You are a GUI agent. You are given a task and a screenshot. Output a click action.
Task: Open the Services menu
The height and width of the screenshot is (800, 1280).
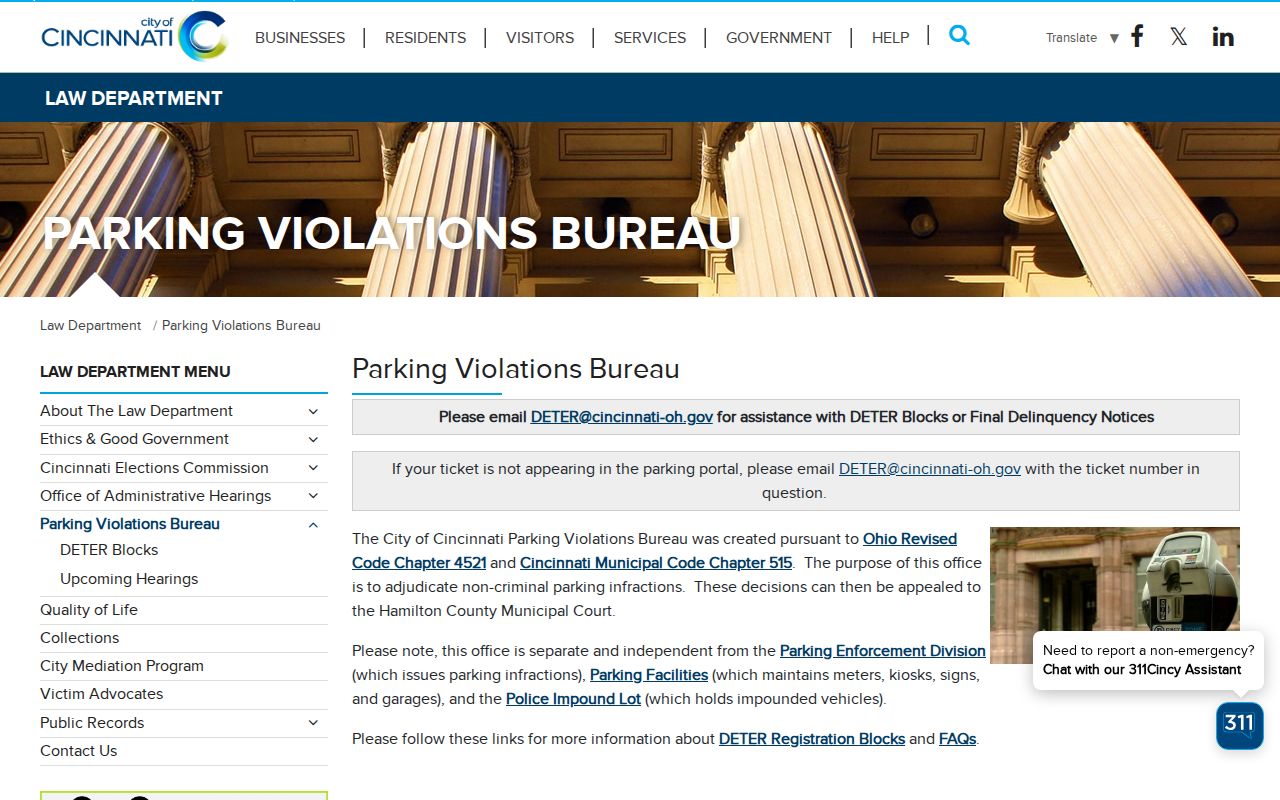[x=650, y=38]
